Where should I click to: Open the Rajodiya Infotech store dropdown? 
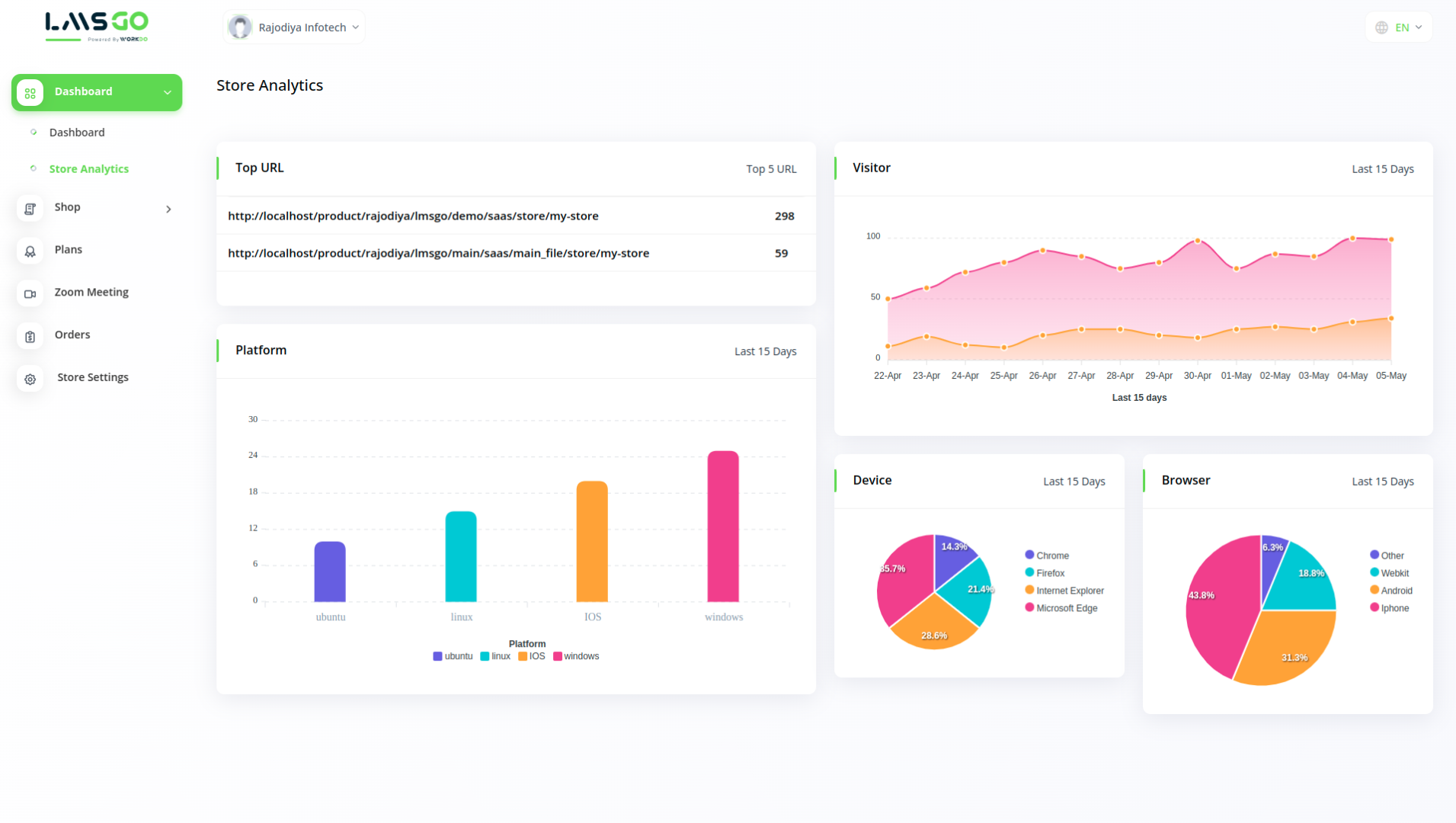pyautogui.click(x=294, y=27)
